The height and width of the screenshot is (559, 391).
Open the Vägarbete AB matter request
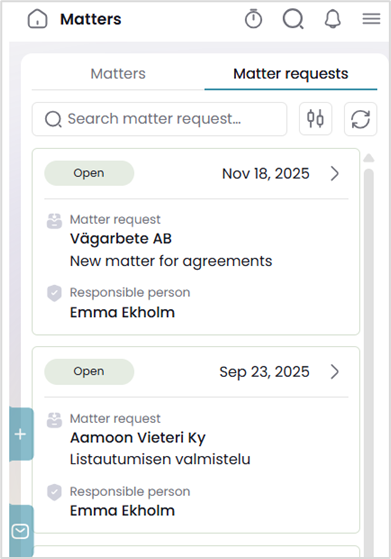(121, 239)
